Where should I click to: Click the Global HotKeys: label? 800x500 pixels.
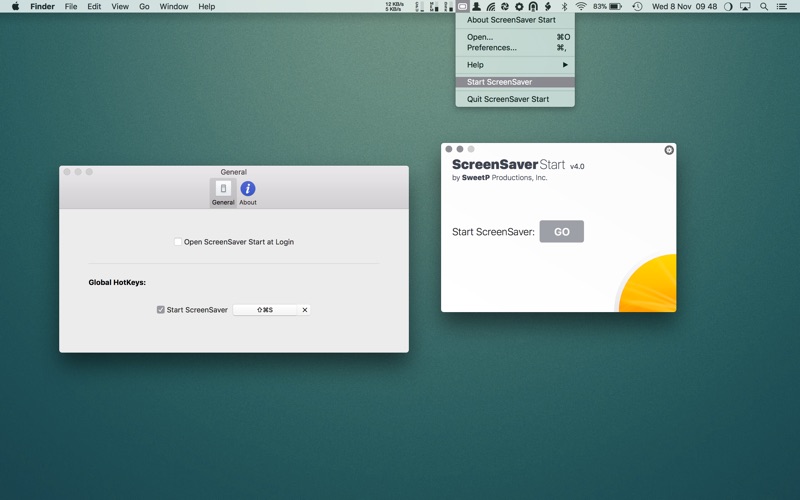click(x=117, y=282)
